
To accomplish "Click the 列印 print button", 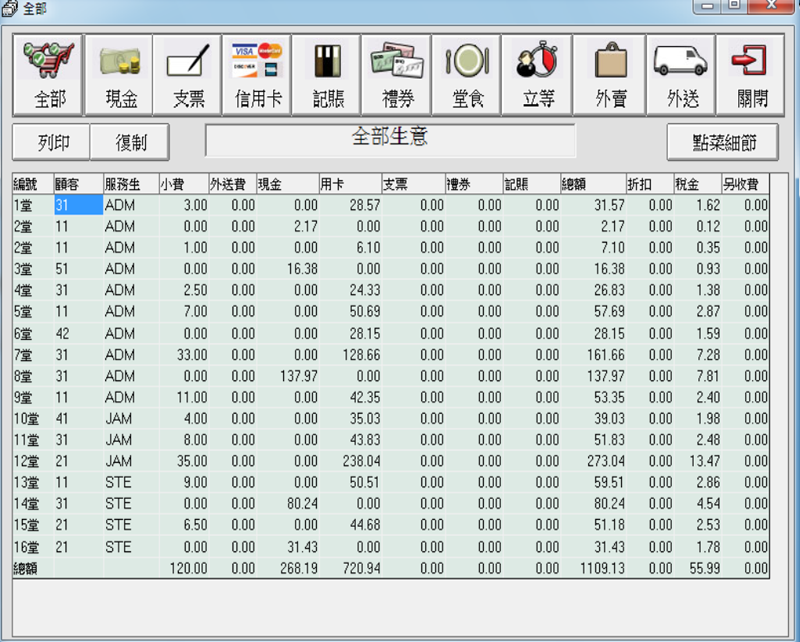I will point(52,142).
